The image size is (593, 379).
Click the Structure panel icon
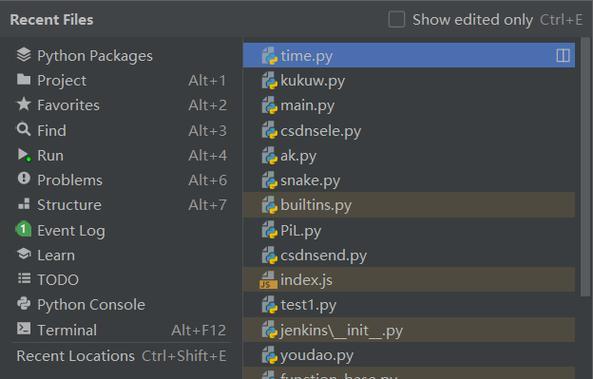(24, 204)
